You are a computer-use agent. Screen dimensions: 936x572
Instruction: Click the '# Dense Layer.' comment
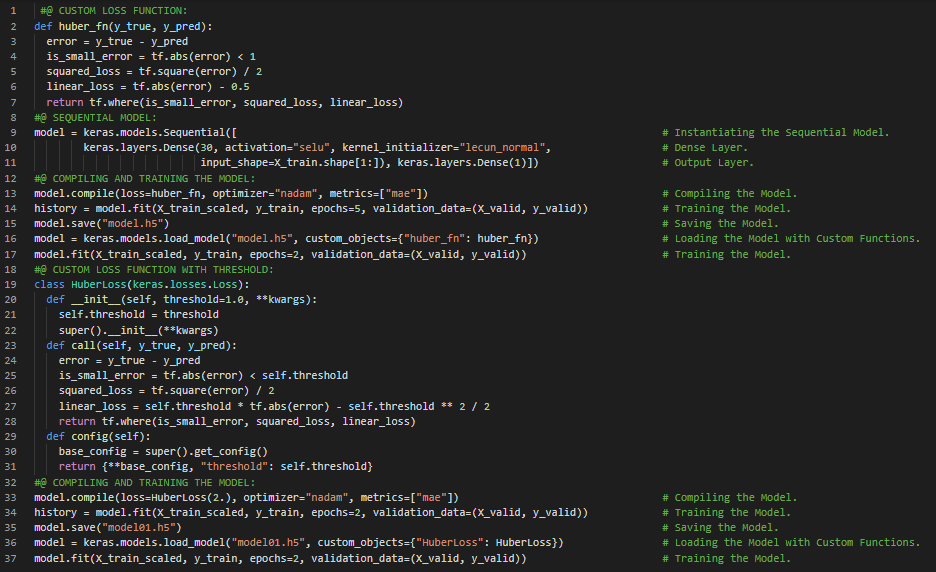tap(705, 148)
